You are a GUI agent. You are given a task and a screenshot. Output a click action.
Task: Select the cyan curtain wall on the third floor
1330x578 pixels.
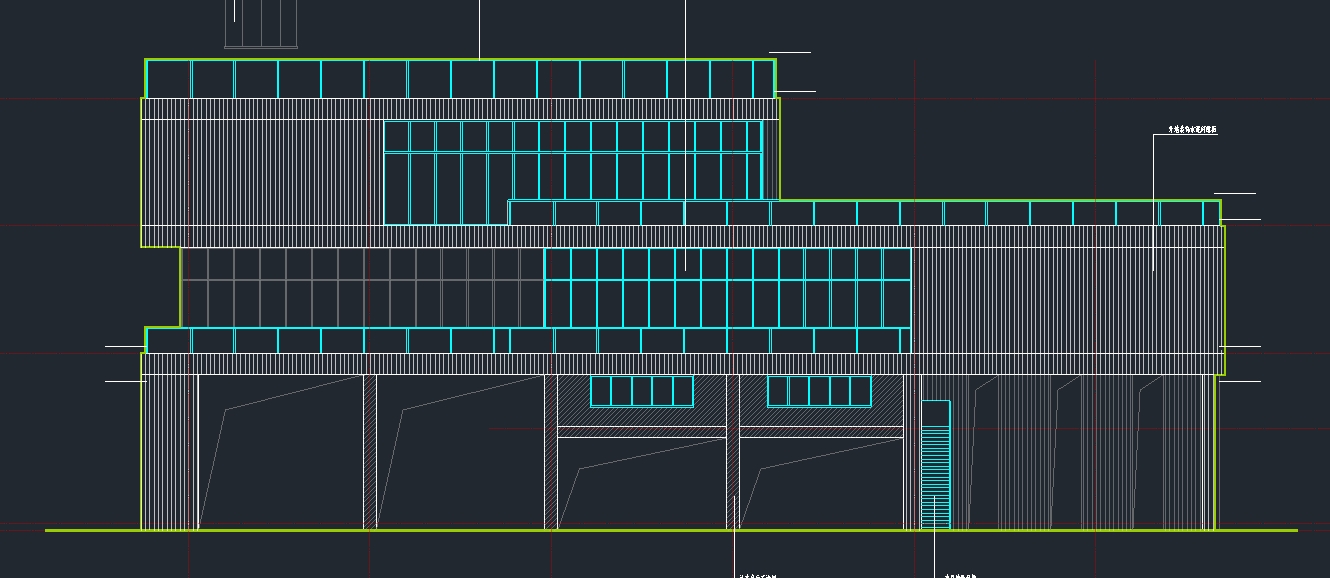click(x=572, y=172)
